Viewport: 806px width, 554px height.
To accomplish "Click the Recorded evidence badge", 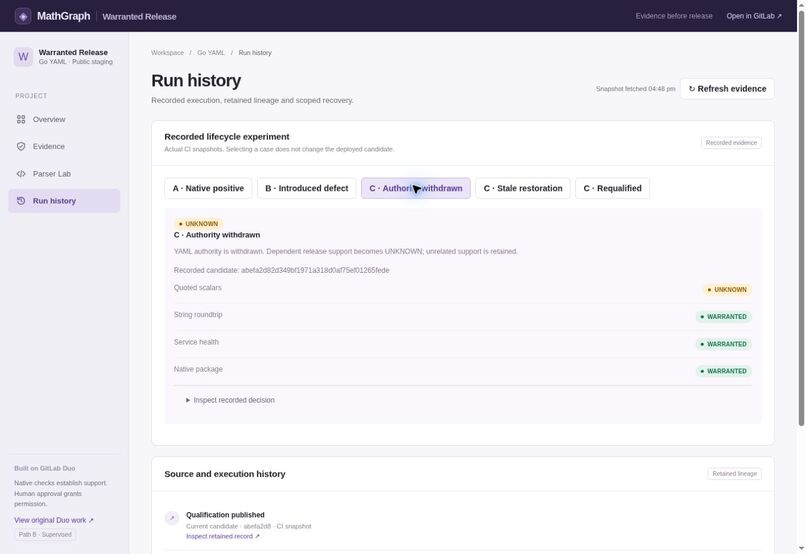I will (x=731, y=142).
